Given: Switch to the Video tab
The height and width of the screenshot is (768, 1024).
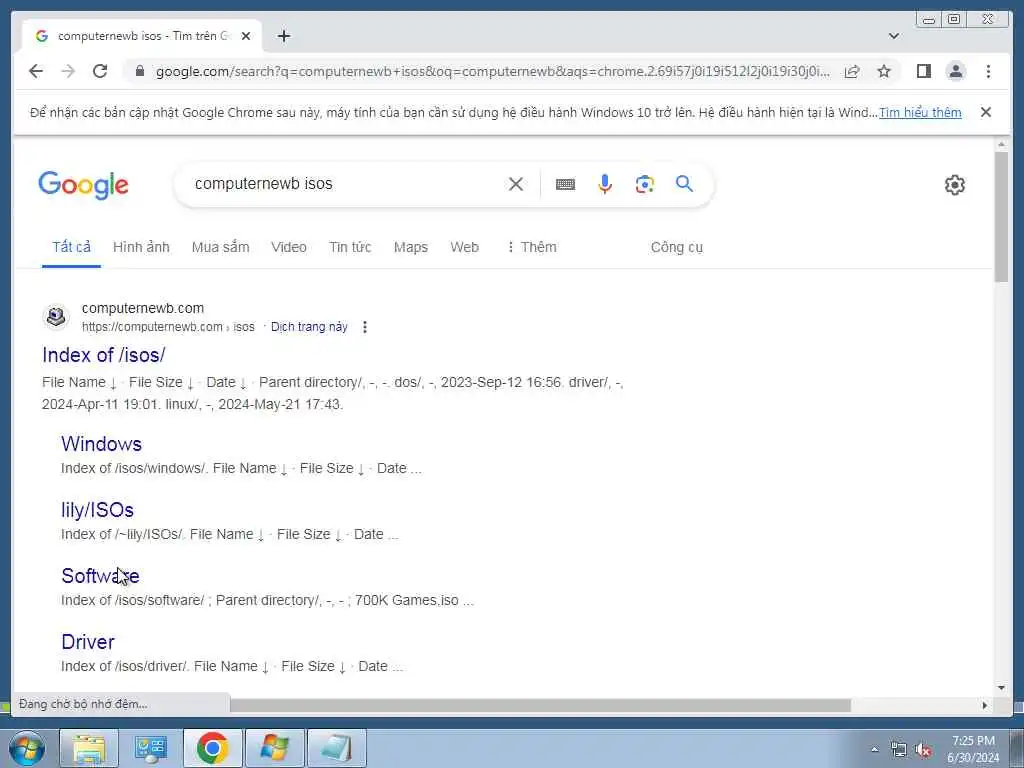Looking at the screenshot, I should tap(289, 247).
